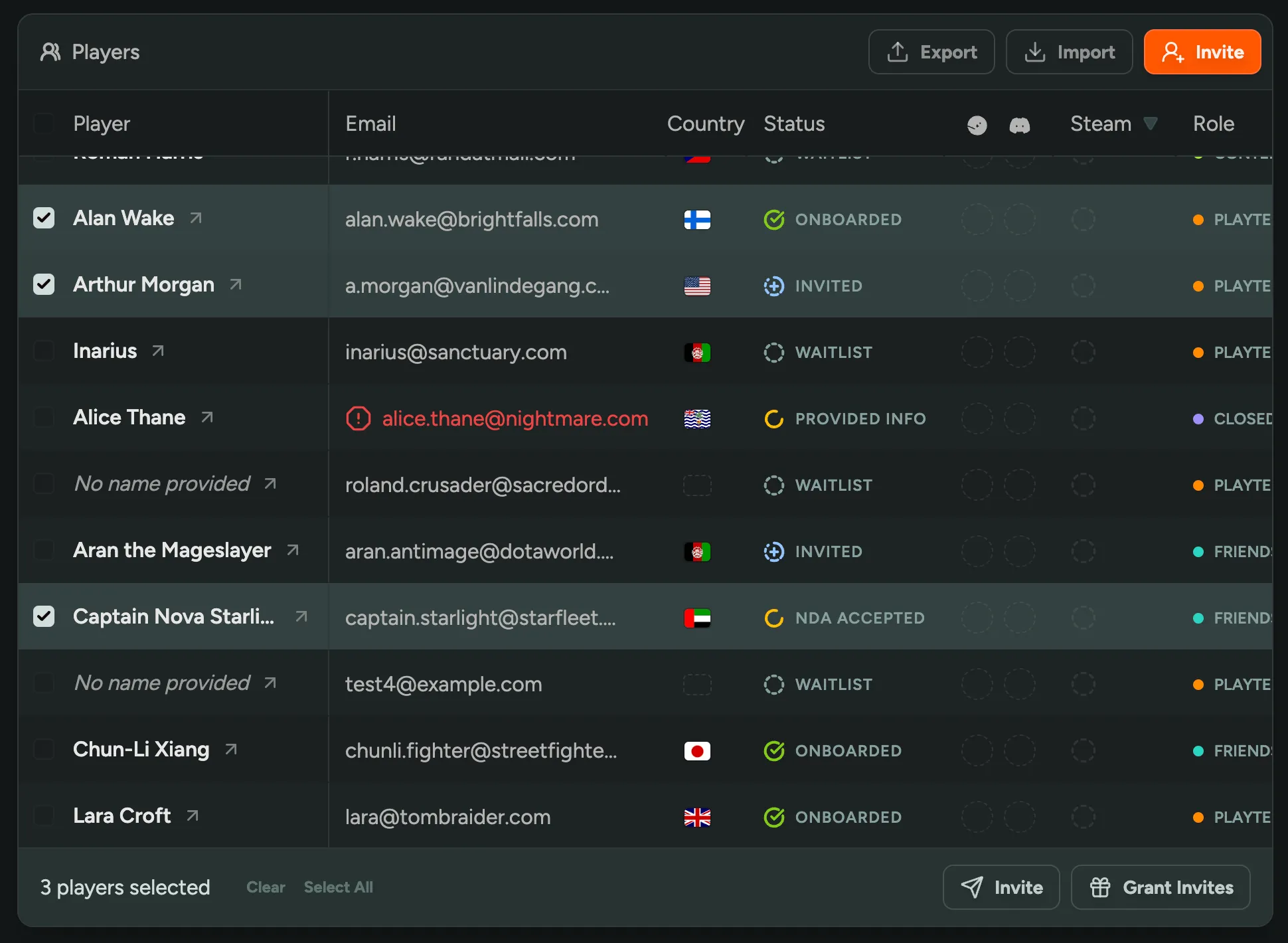Click the face icon column header

[x=977, y=125]
